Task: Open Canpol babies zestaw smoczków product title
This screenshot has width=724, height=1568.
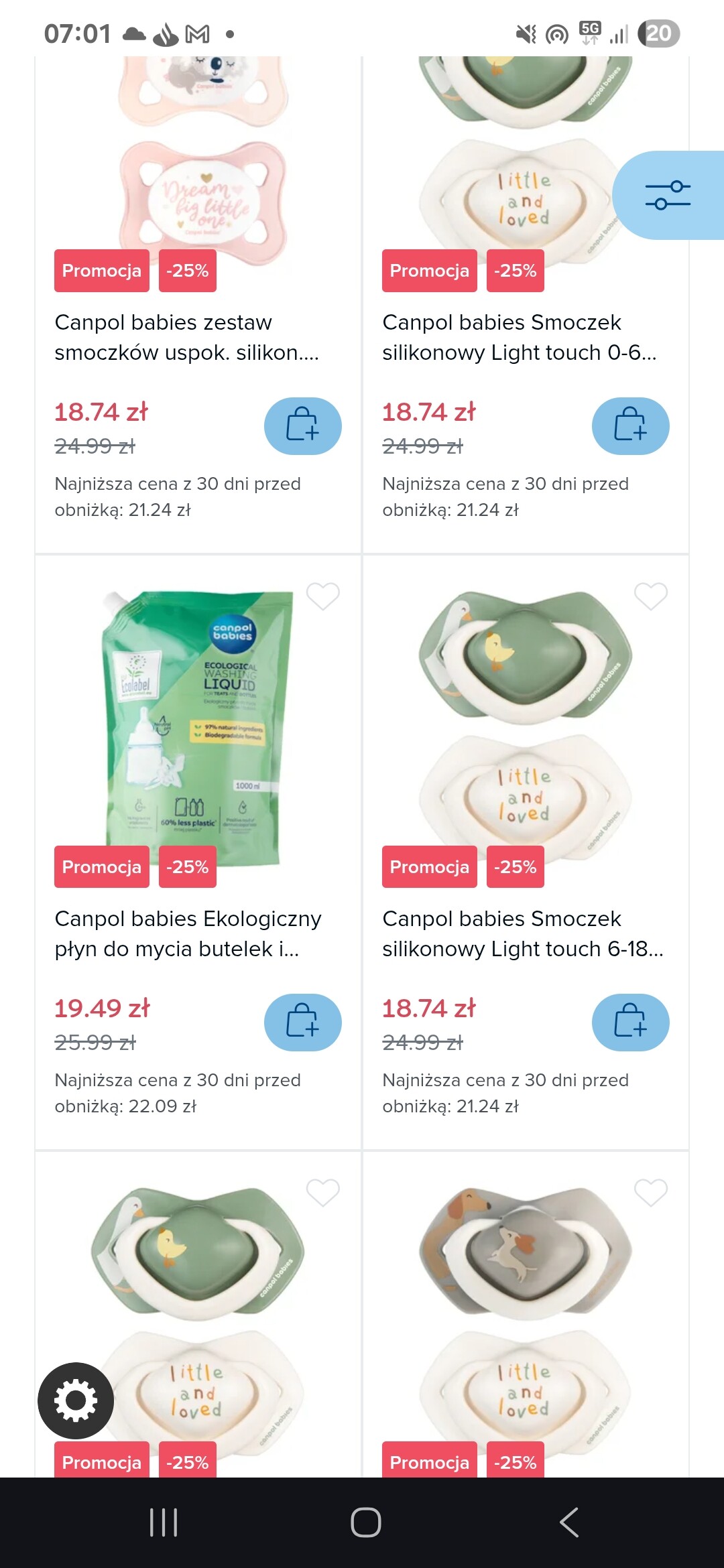Action: point(186,337)
